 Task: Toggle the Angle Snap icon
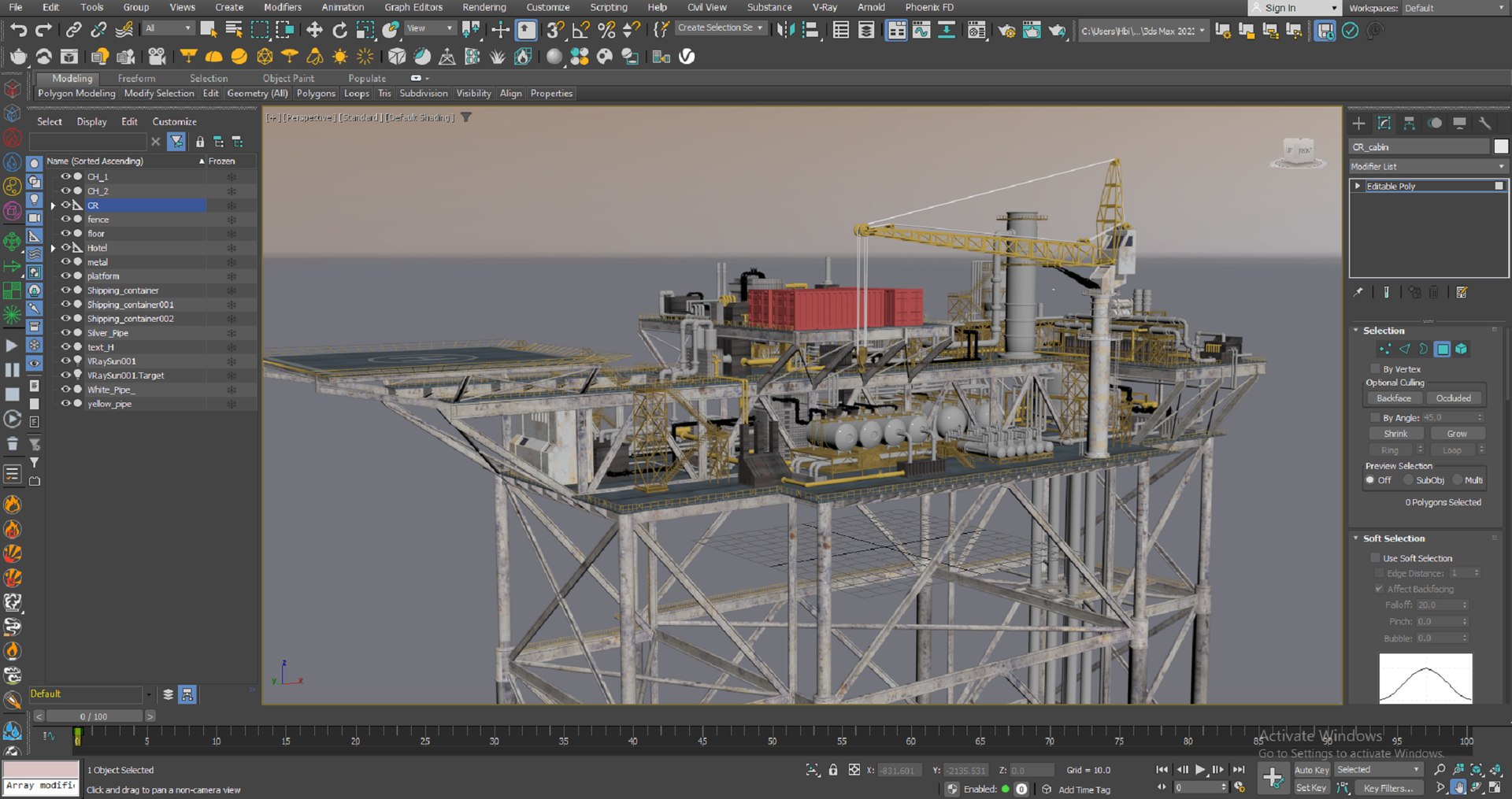pyautogui.click(x=580, y=30)
